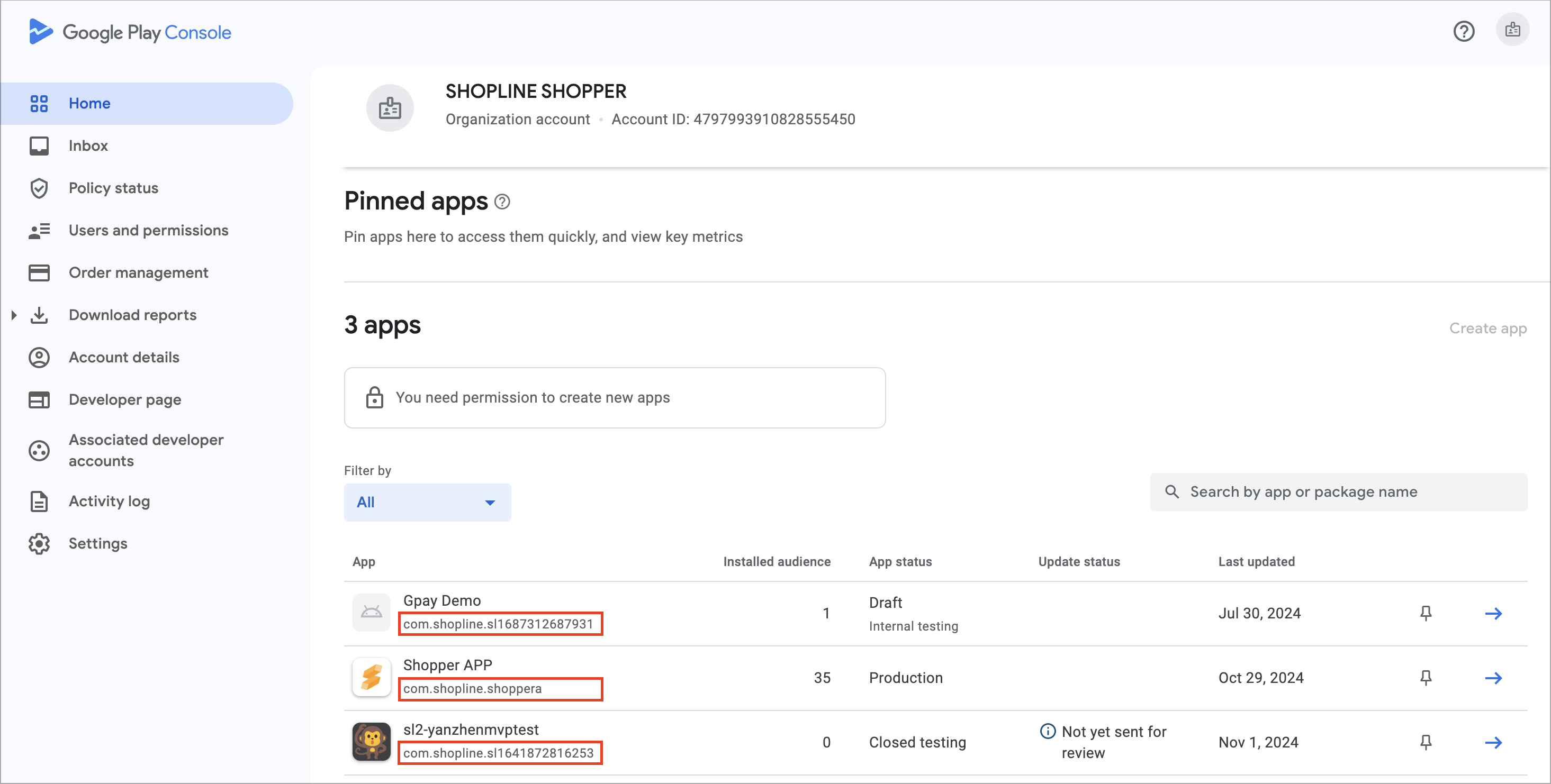Click the sl2-yanzhenmvptest app name
1551x784 pixels.
(471, 729)
